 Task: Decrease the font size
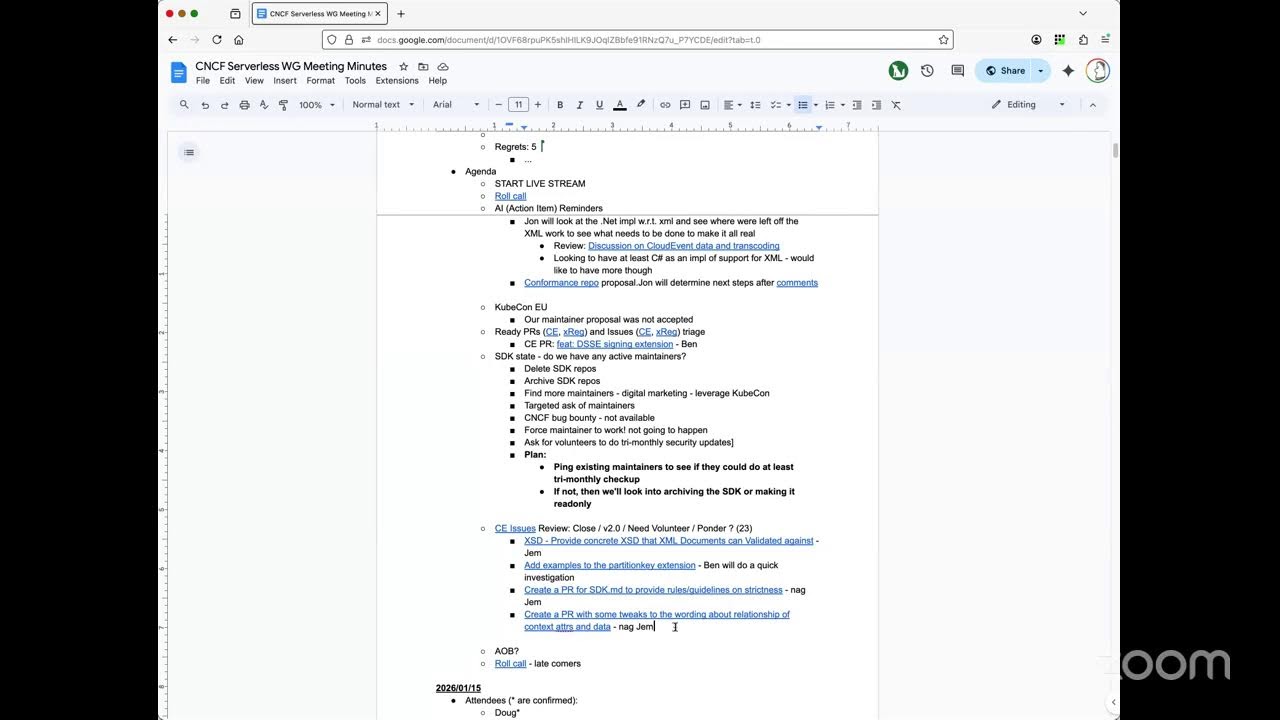point(498,104)
